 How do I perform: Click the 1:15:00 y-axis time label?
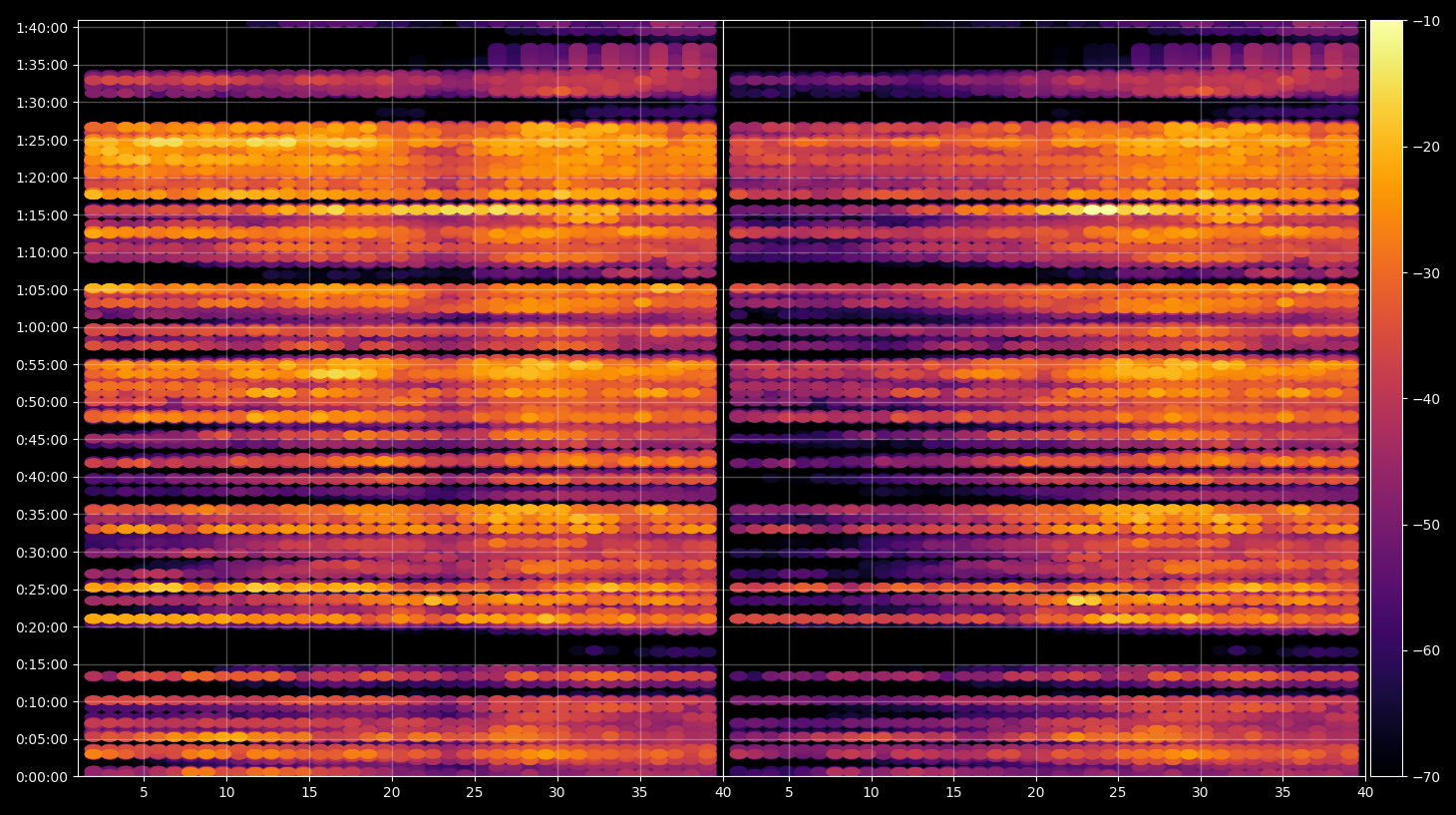(42, 215)
